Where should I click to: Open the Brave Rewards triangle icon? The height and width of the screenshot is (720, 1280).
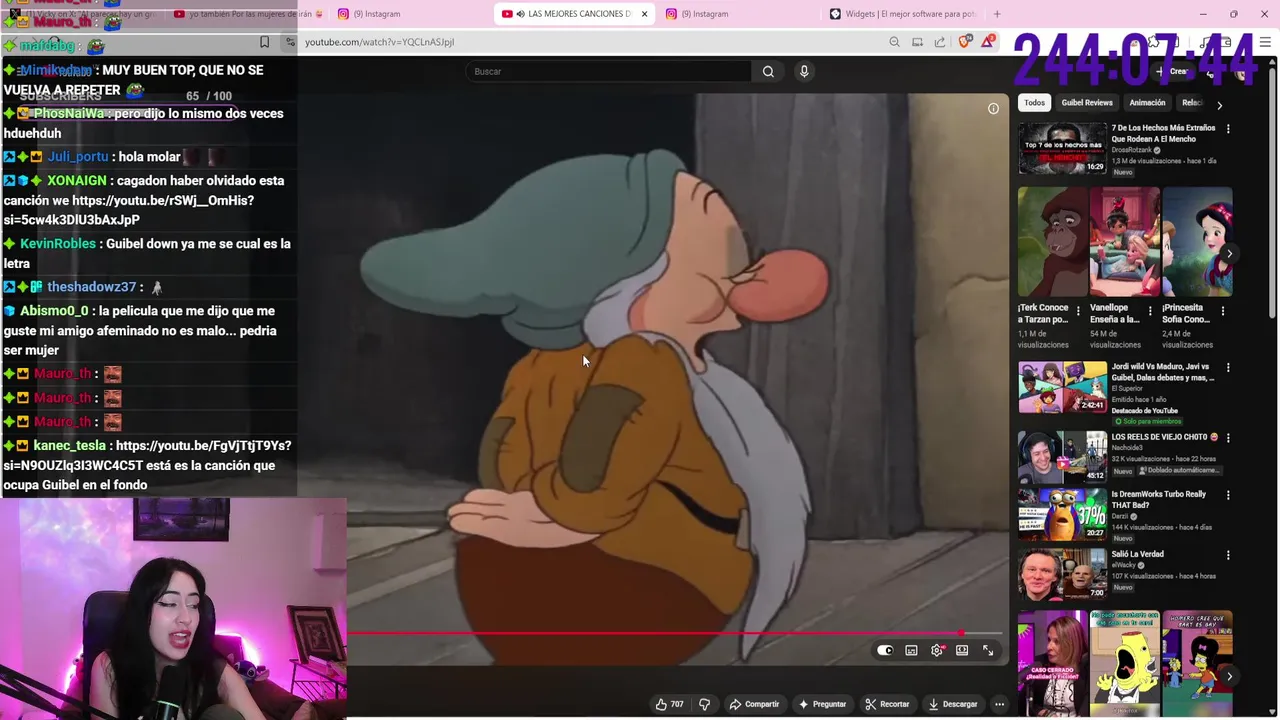tap(988, 41)
